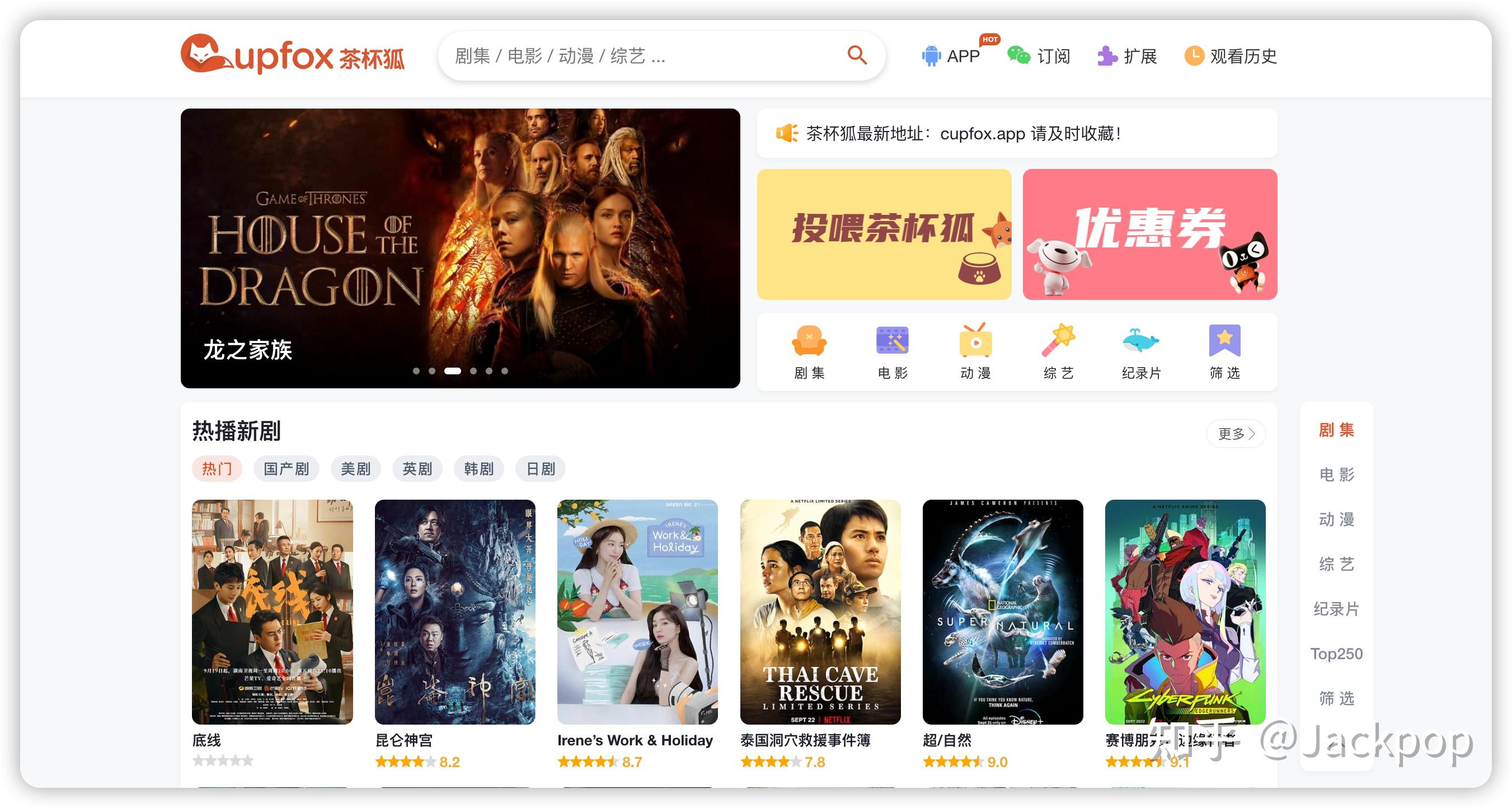Image resolution: width=1512 pixels, height=808 pixels.
Task: Select the 国产剧 filter tab
Action: point(286,469)
